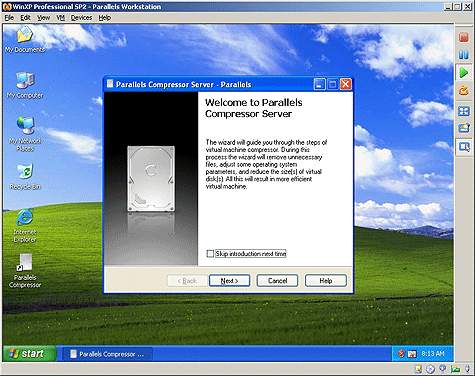Open the View menu
475x376 pixels.
(43, 18)
